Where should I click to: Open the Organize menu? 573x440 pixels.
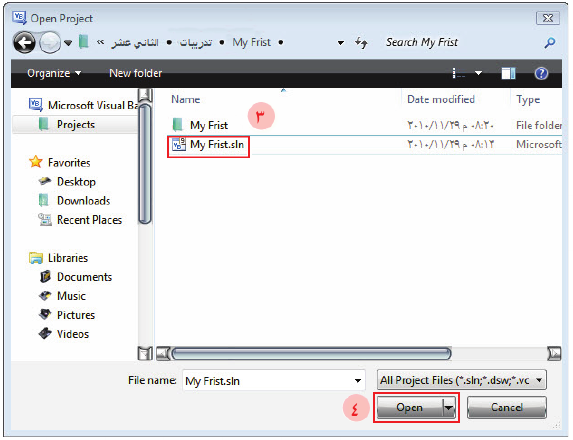pos(54,73)
